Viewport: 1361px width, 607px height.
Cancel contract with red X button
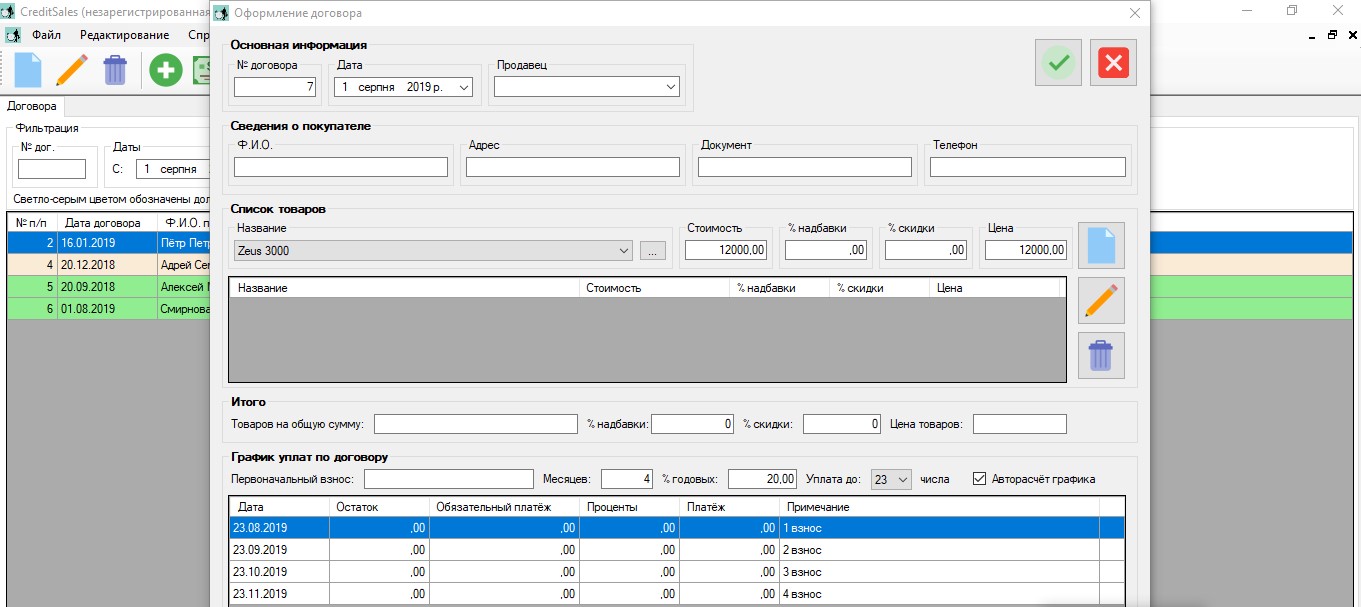coord(1113,64)
